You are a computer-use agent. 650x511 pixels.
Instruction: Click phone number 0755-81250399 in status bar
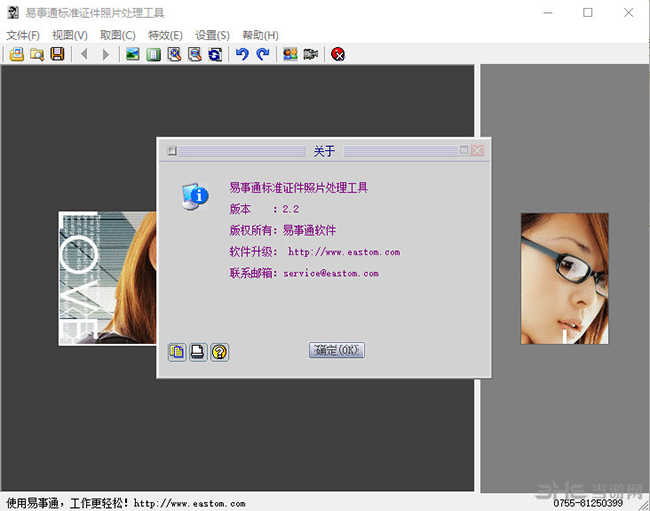tap(588, 503)
